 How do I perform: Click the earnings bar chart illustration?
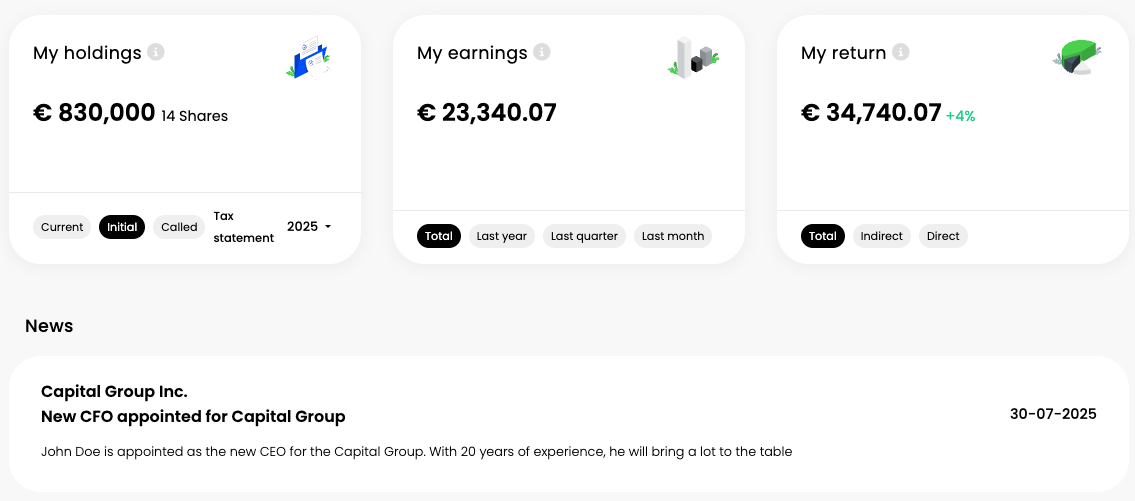coord(692,58)
